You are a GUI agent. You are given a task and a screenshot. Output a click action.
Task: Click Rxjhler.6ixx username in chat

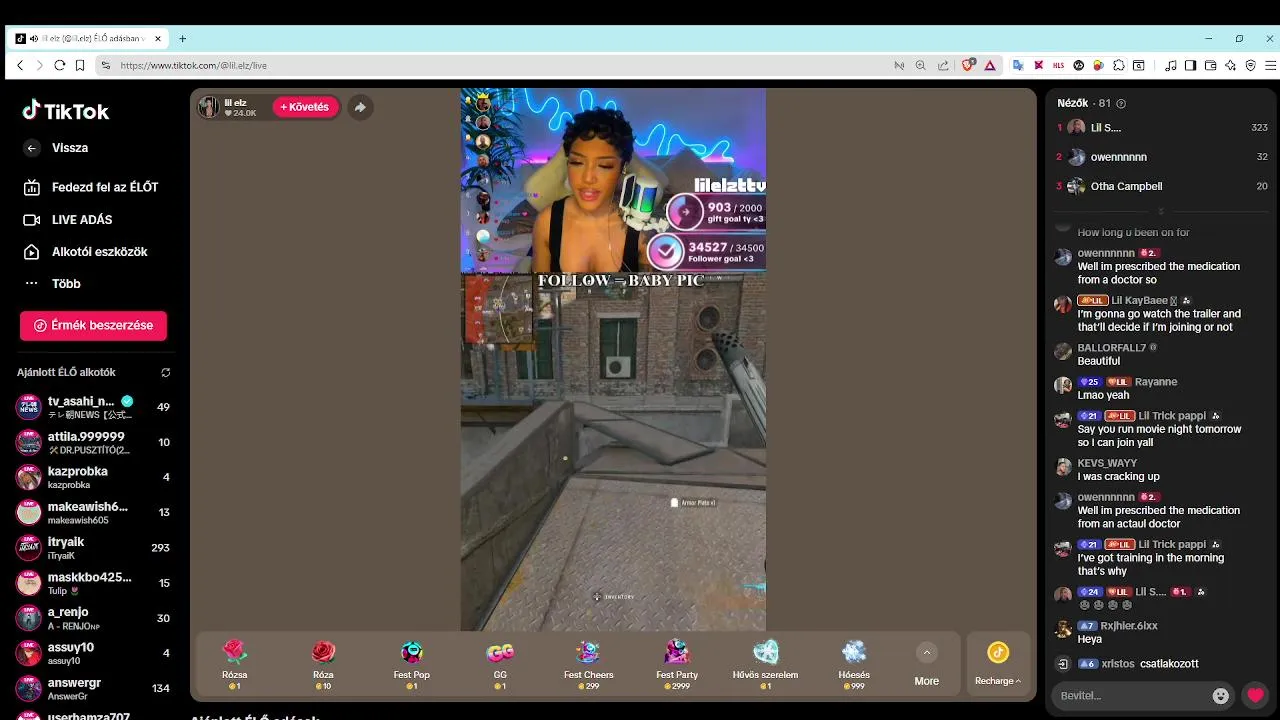1129,626
